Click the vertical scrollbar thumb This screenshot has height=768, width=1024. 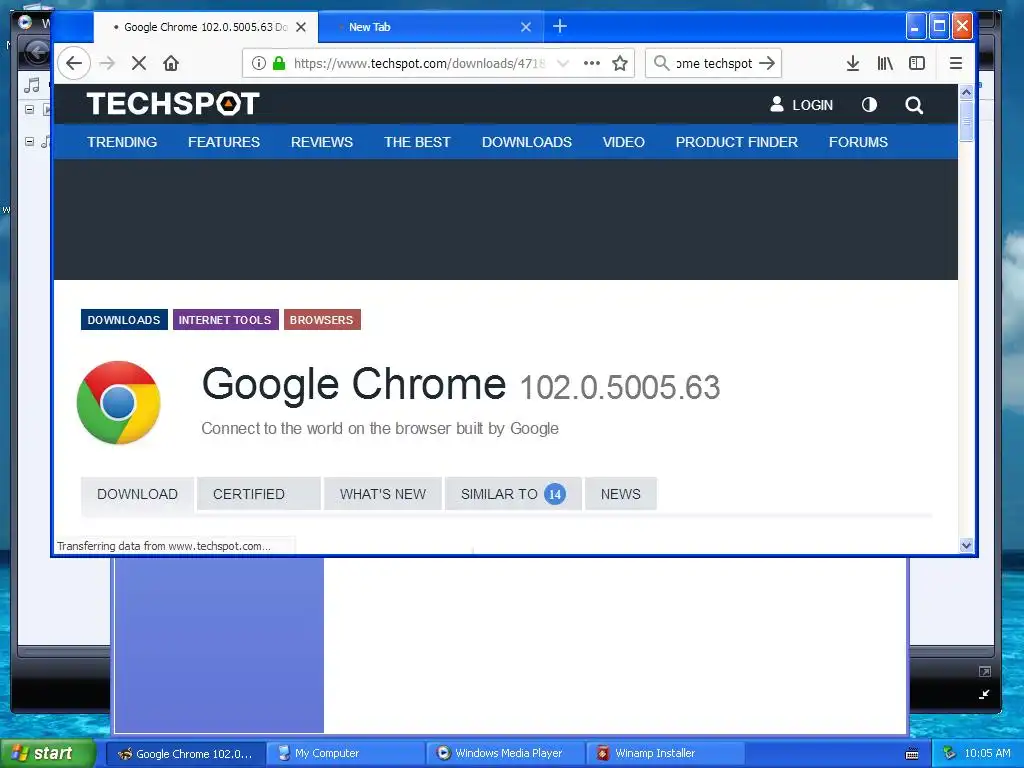tap(967, 121)
